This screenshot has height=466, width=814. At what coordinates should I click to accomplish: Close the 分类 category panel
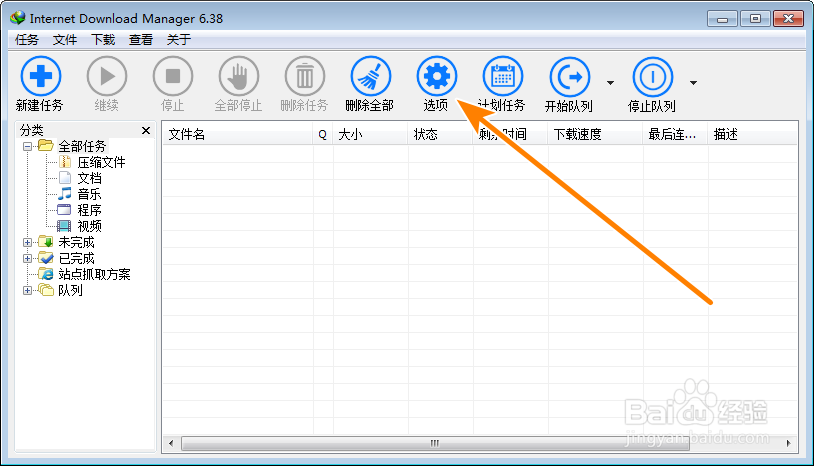click(146, 130)
